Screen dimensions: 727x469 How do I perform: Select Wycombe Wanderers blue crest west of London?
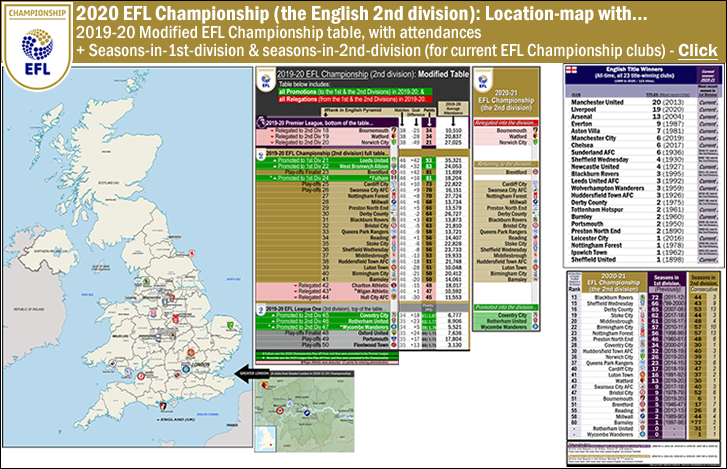coord(186,369)
